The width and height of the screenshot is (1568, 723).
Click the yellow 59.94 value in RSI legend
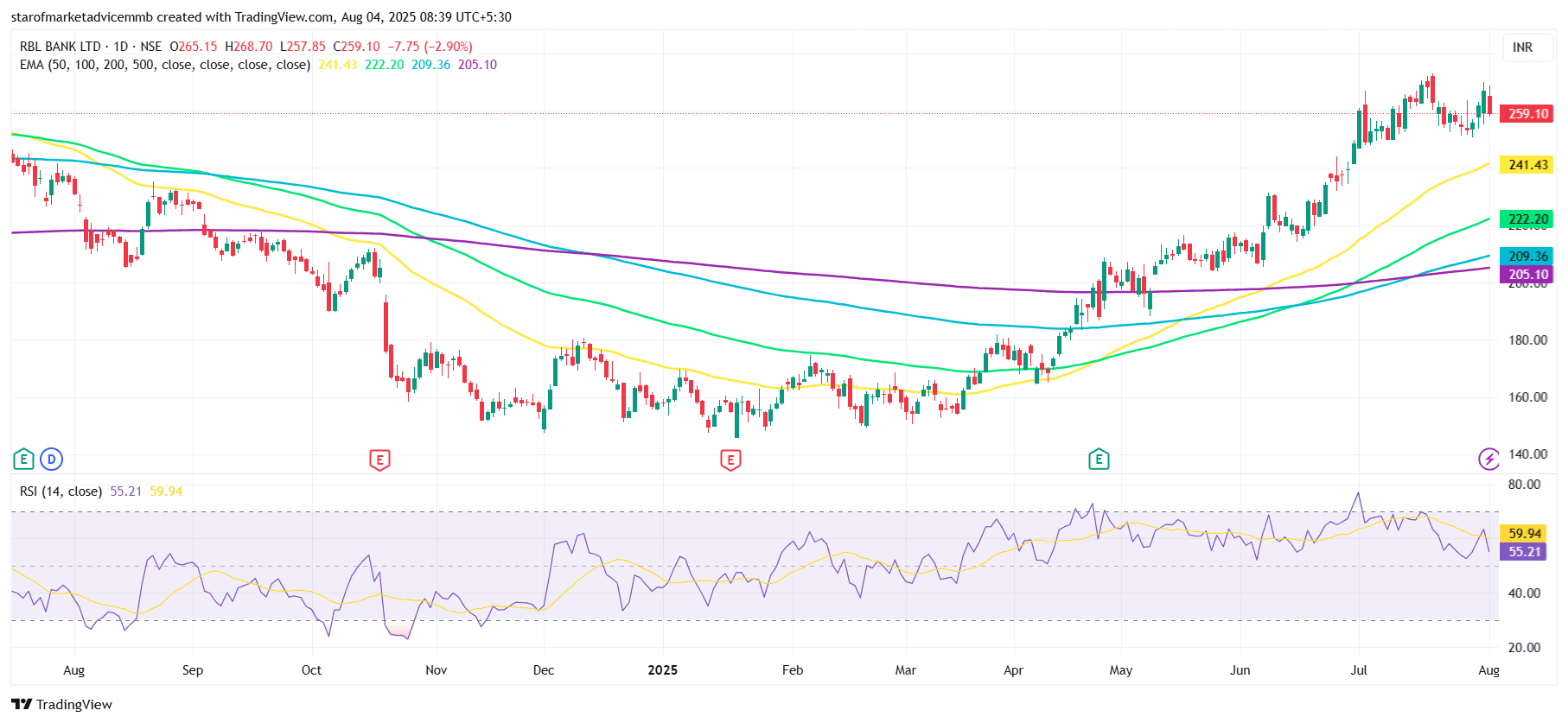click(x=166, y=492)
